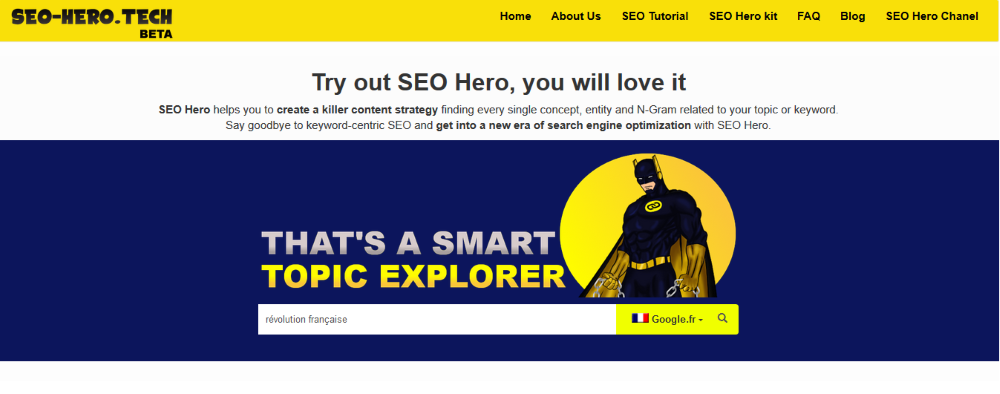This screenshot has height=394, width=1000.
Task: Click the SEO-HERO.TECH beta logo
Action: pyautogui.click(x=92, y=23)
